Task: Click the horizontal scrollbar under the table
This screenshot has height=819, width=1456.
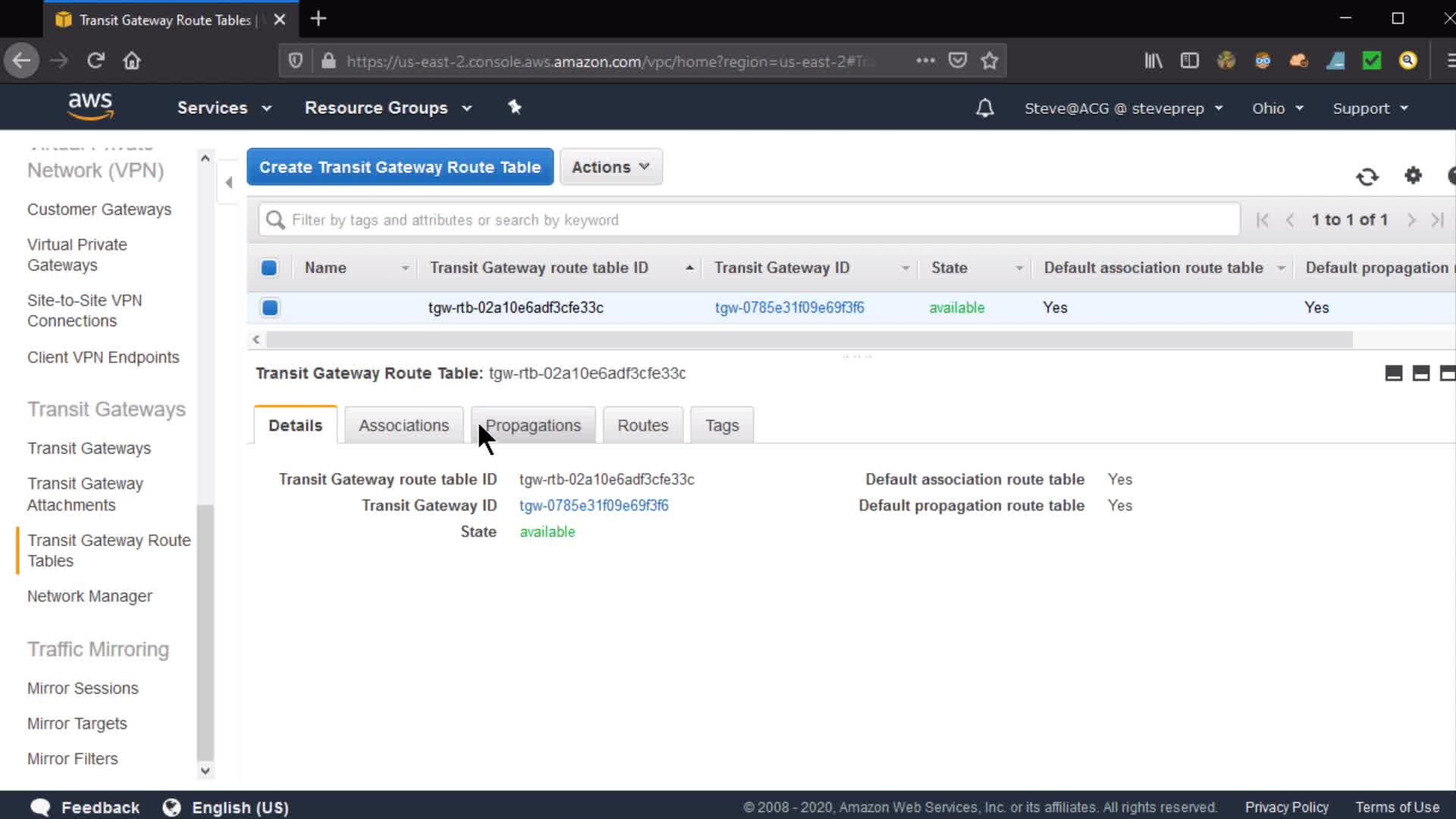Action: pos(808,340)
